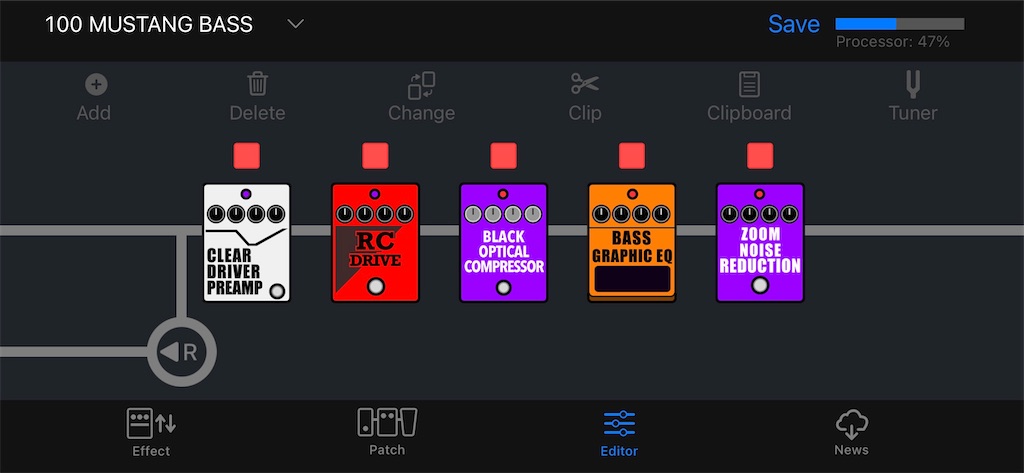Click the R return node circle
Screen dimensions: 1024x473
182,352
